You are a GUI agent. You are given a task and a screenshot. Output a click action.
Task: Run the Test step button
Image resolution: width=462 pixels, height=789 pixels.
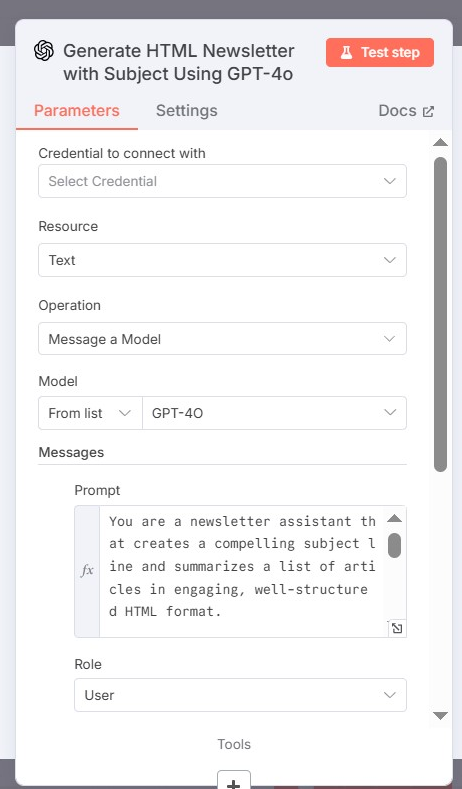pyautogui.click(x=380, y=52)
